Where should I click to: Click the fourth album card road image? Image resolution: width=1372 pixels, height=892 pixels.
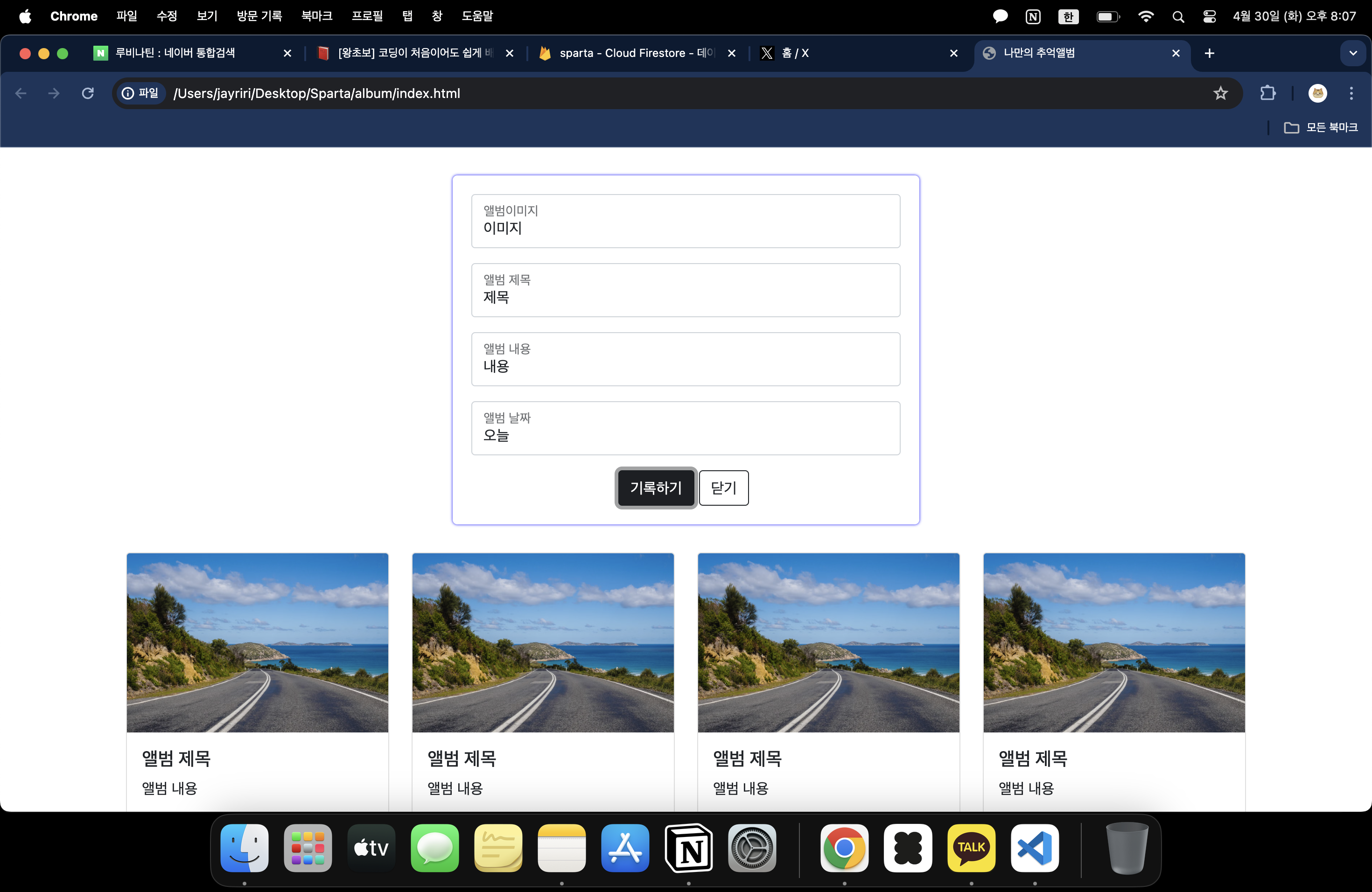tap(1114, 643)
